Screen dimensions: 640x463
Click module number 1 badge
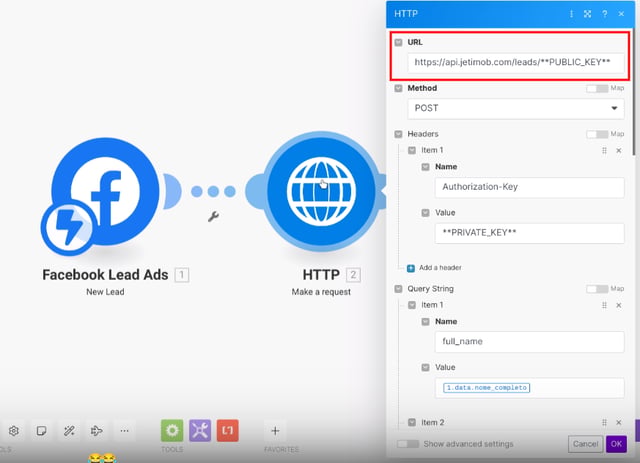[182, 275]
